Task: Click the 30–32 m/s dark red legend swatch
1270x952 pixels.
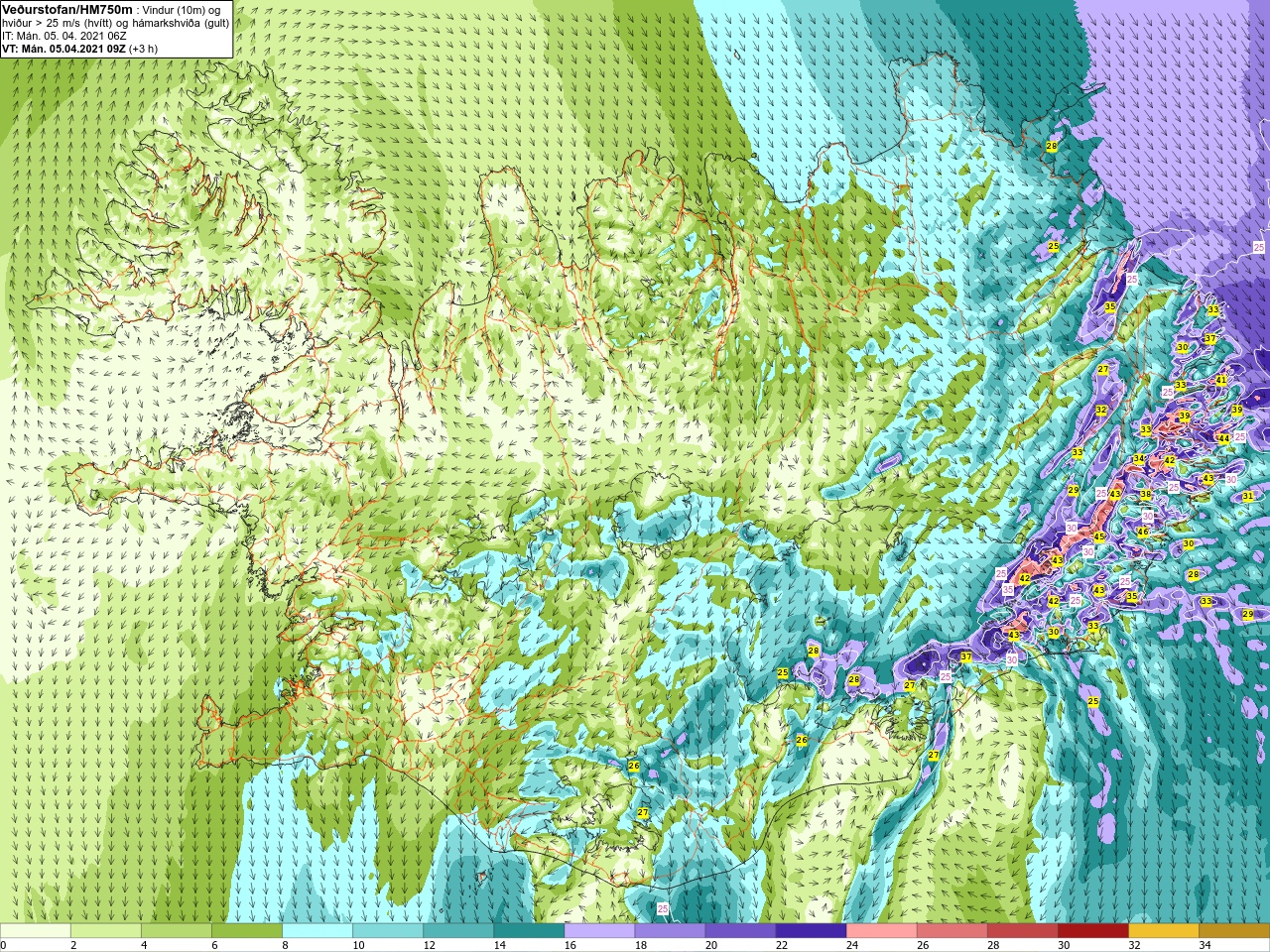Action: pos(1092,931)
